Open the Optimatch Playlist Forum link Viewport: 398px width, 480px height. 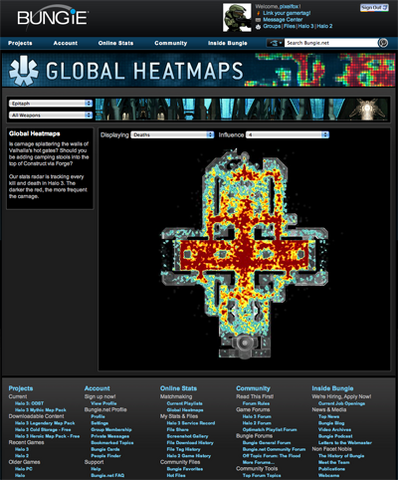point(270,430)
